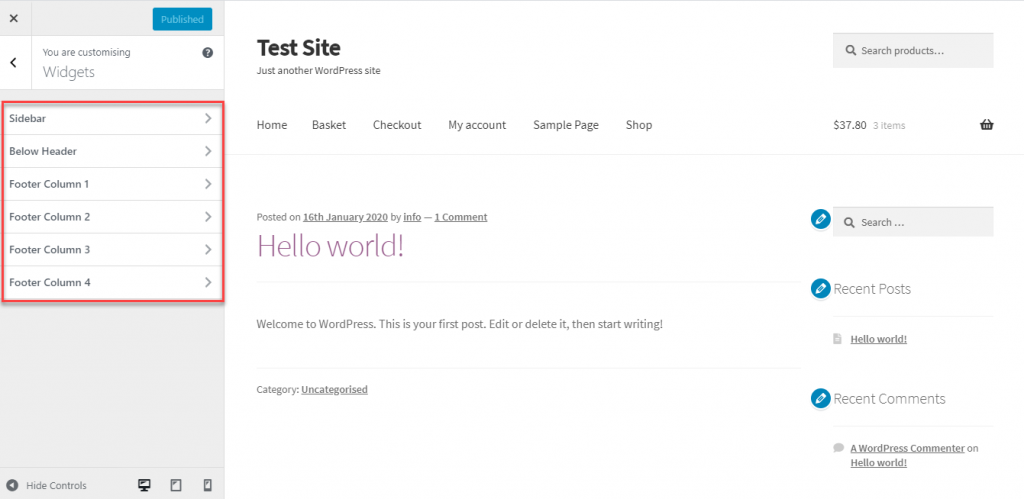Click the edit pencil beside Search widget
This screenshot has width=1024, height=499.
tap(820, 219)
